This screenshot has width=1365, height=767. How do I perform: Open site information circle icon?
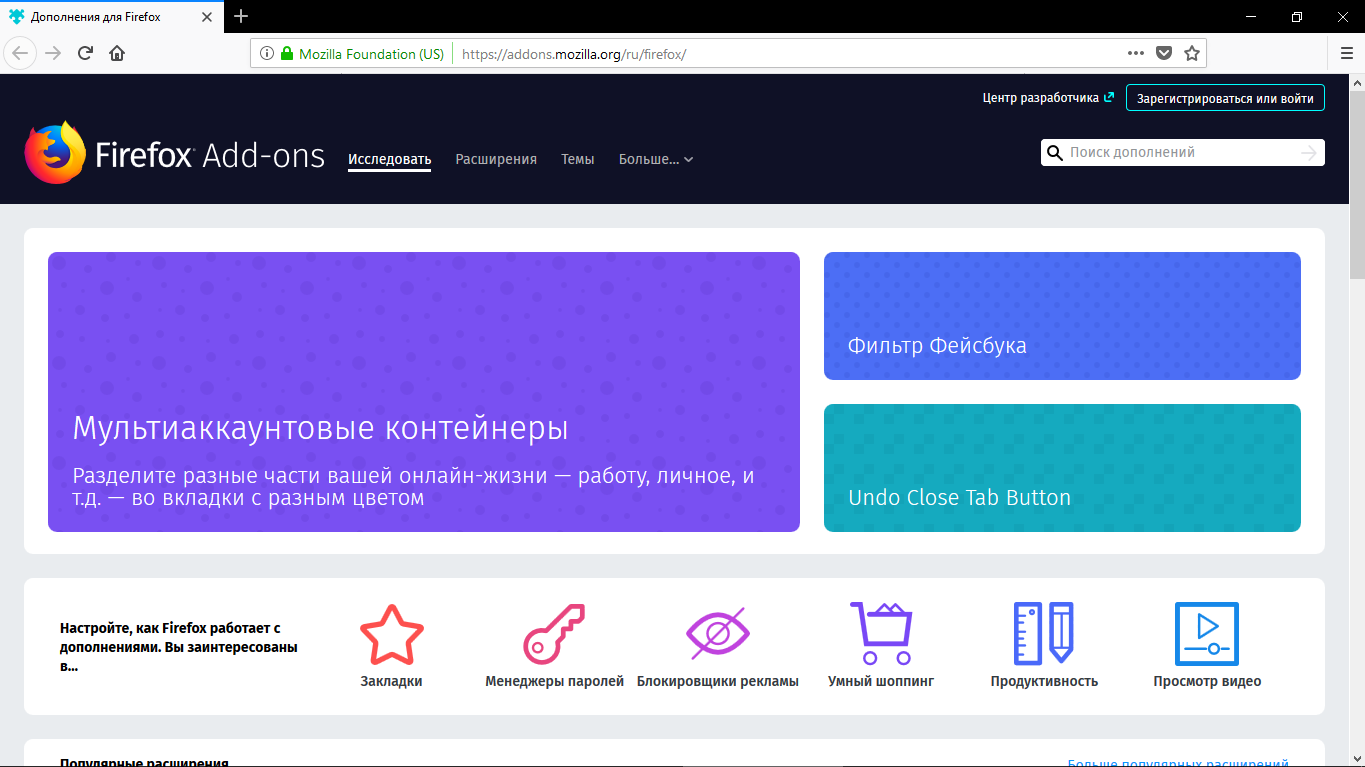coord(267,54)
